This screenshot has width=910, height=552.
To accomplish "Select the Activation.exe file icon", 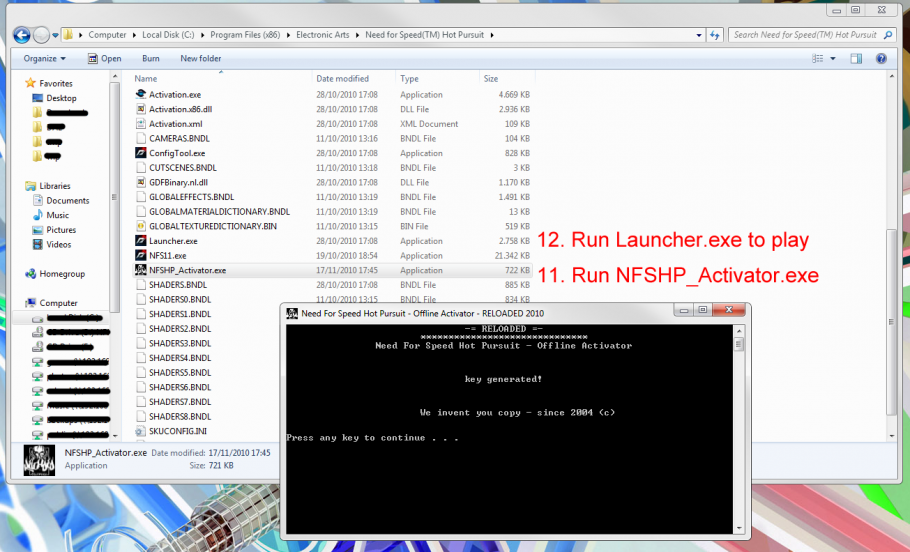I will (x=140, y=94).
